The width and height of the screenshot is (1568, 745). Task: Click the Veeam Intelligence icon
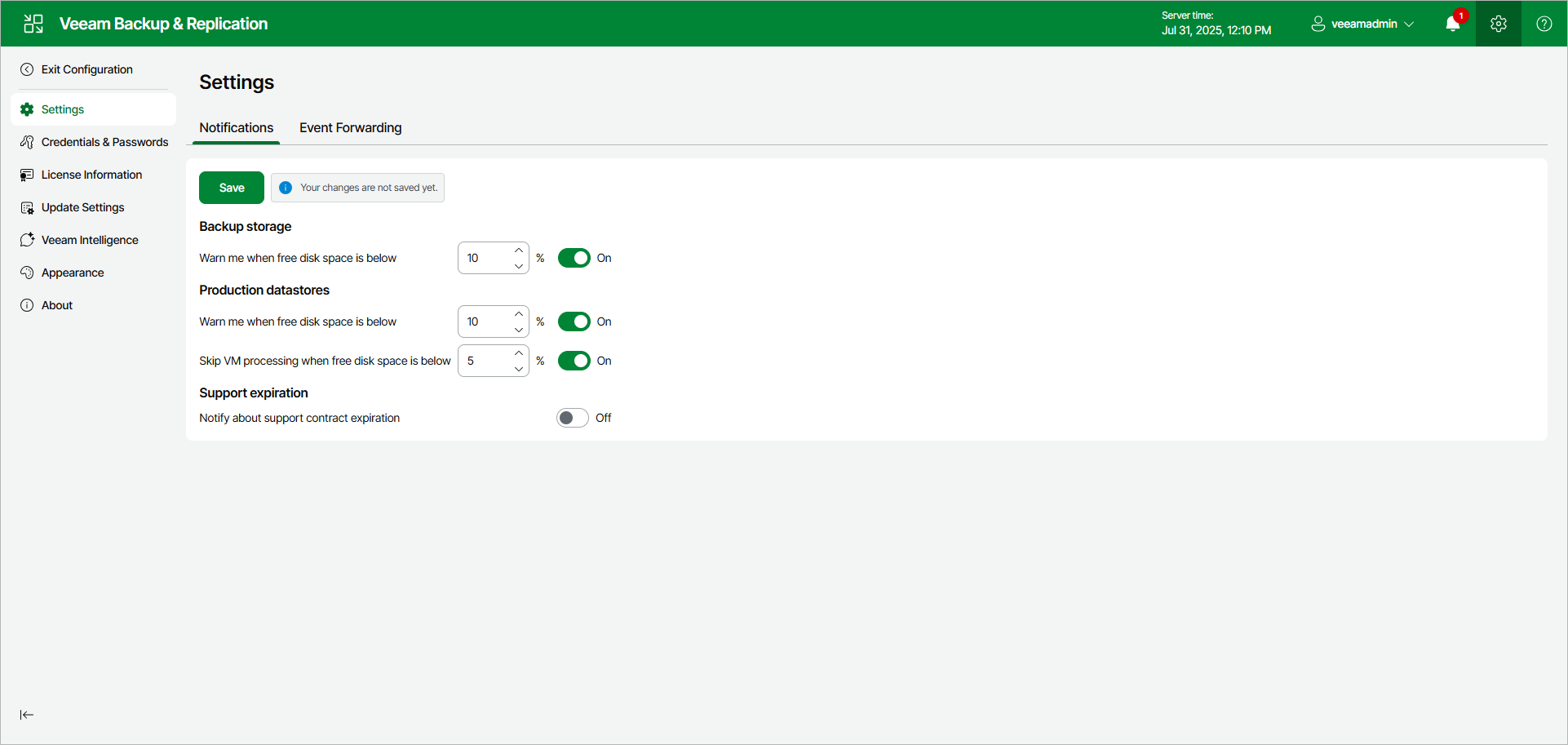coord(27,240)
